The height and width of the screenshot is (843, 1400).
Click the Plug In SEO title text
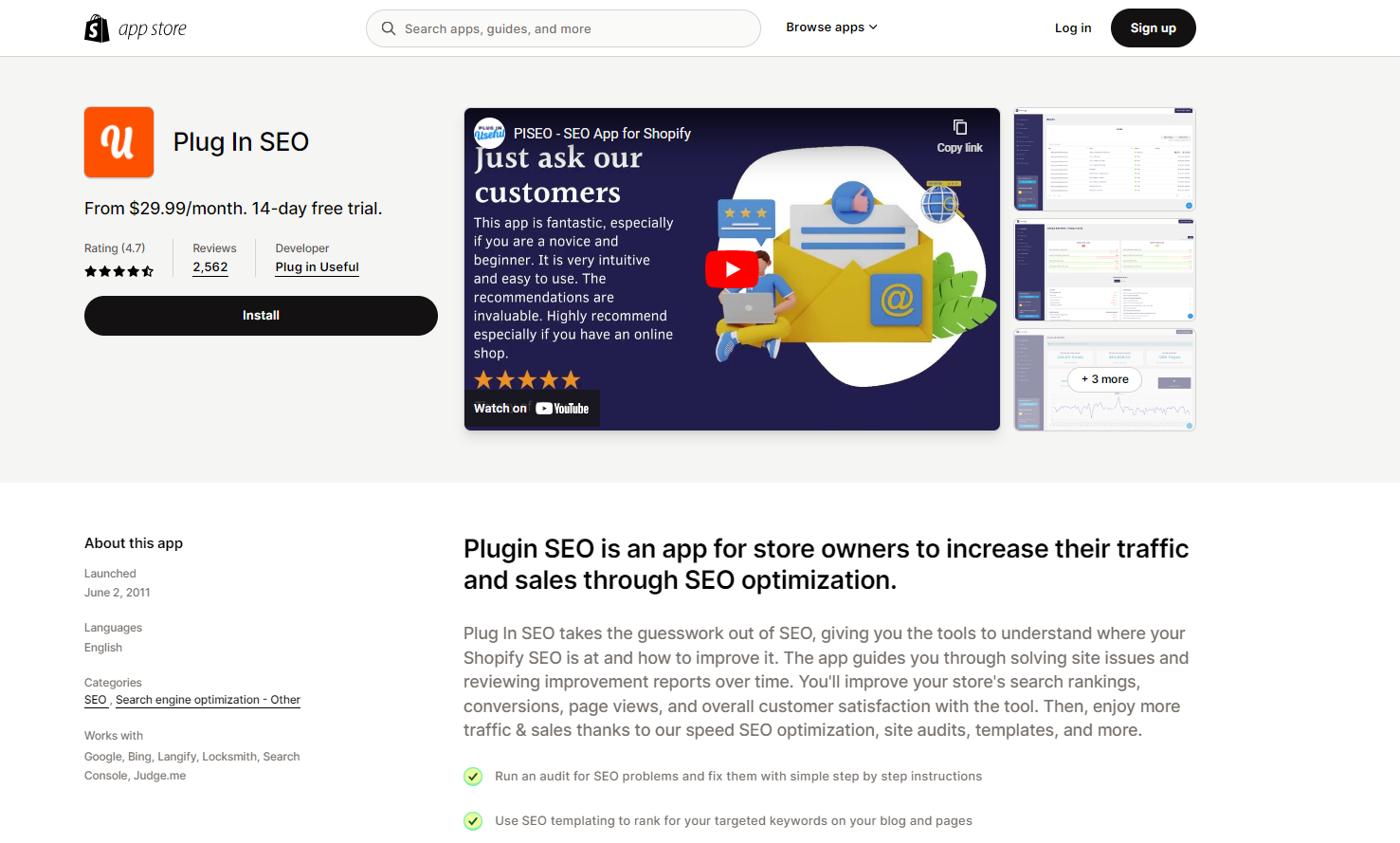(x=241, y=142)
